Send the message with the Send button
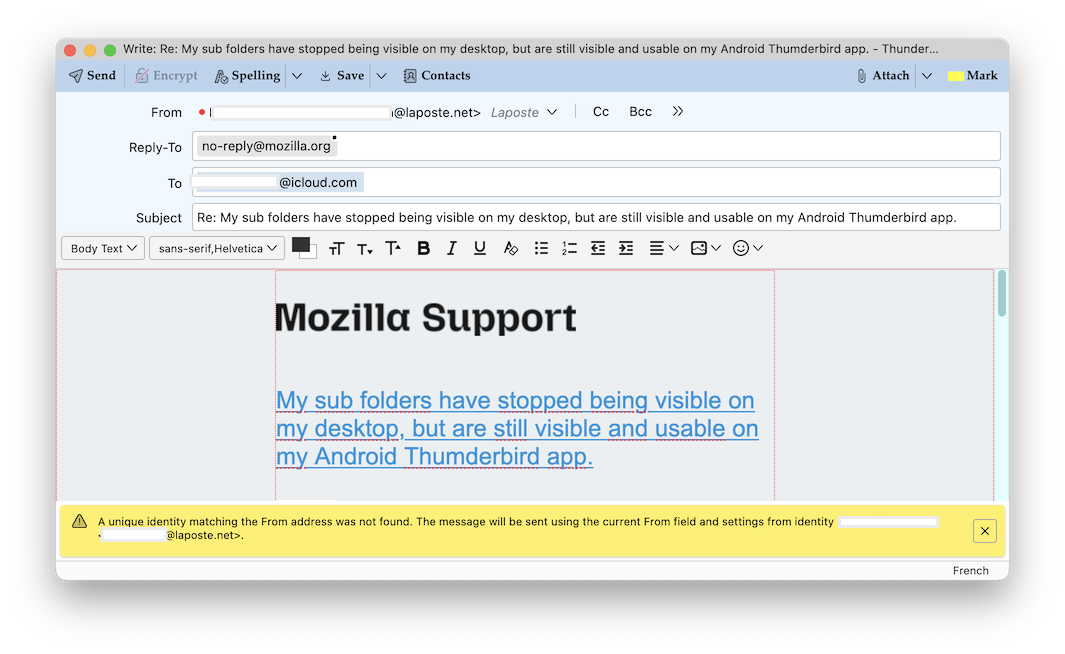 (92, 75)
